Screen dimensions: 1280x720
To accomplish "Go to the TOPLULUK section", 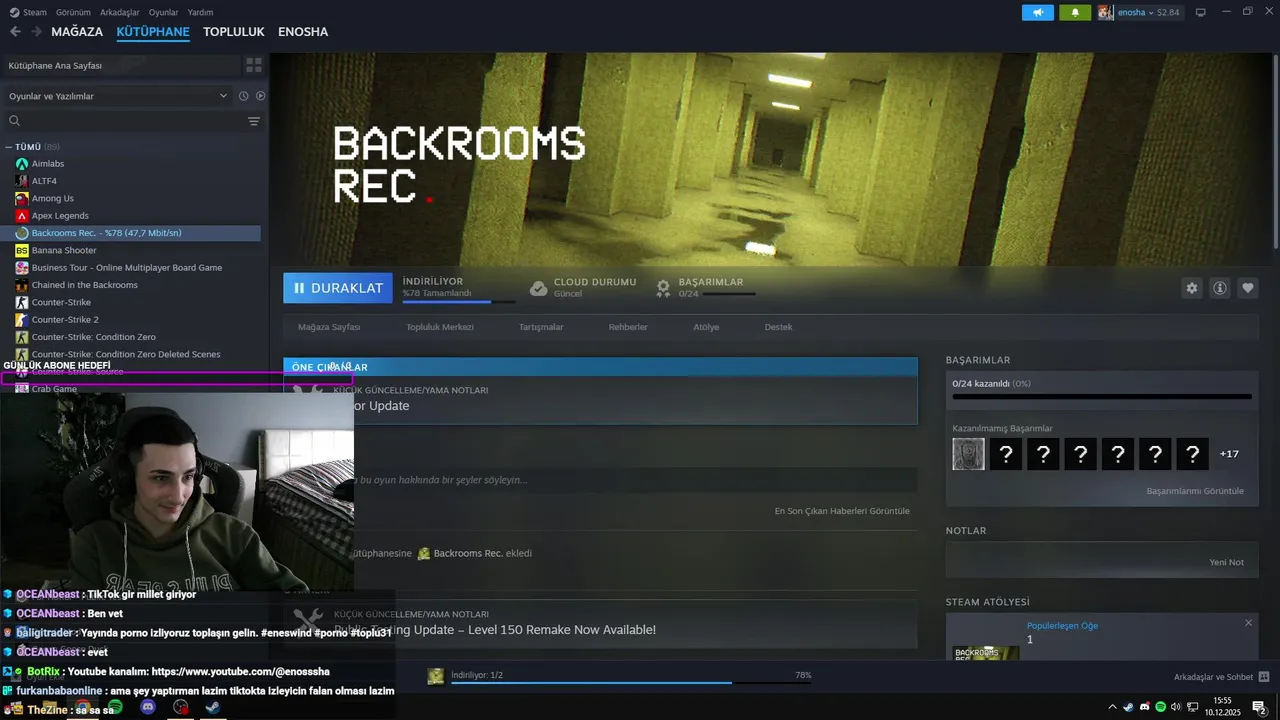I will (233, 32).
